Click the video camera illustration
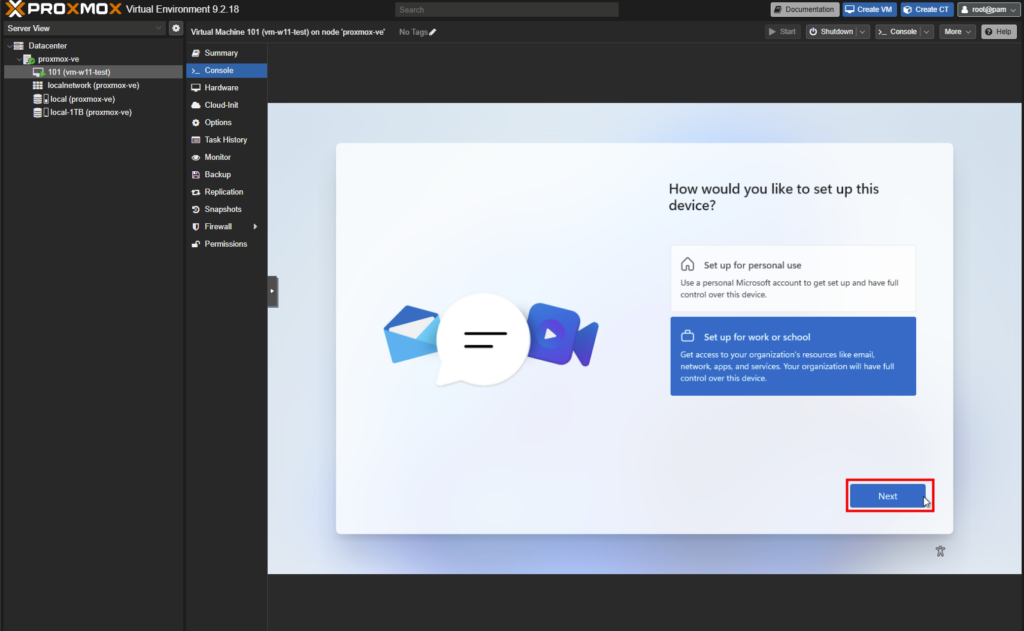Image resolution: width=1024 pixels, height=631 pixels. point(562,334)
